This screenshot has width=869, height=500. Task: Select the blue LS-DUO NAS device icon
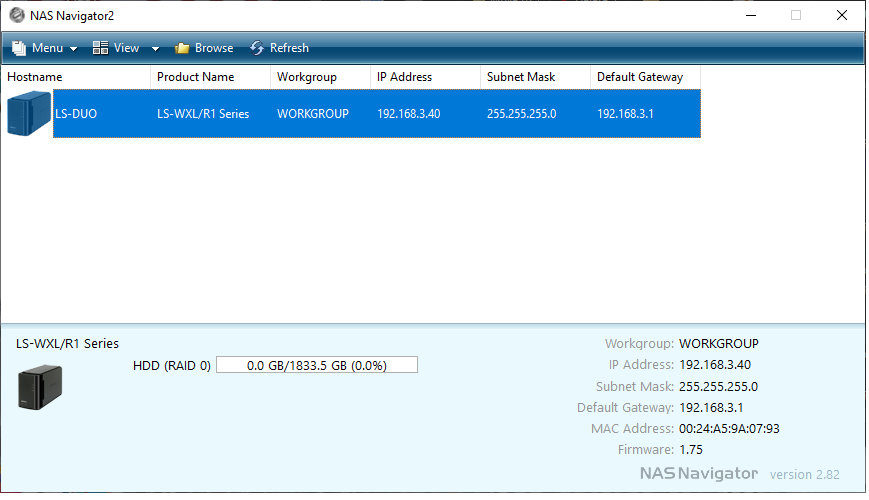coord(29,113)
